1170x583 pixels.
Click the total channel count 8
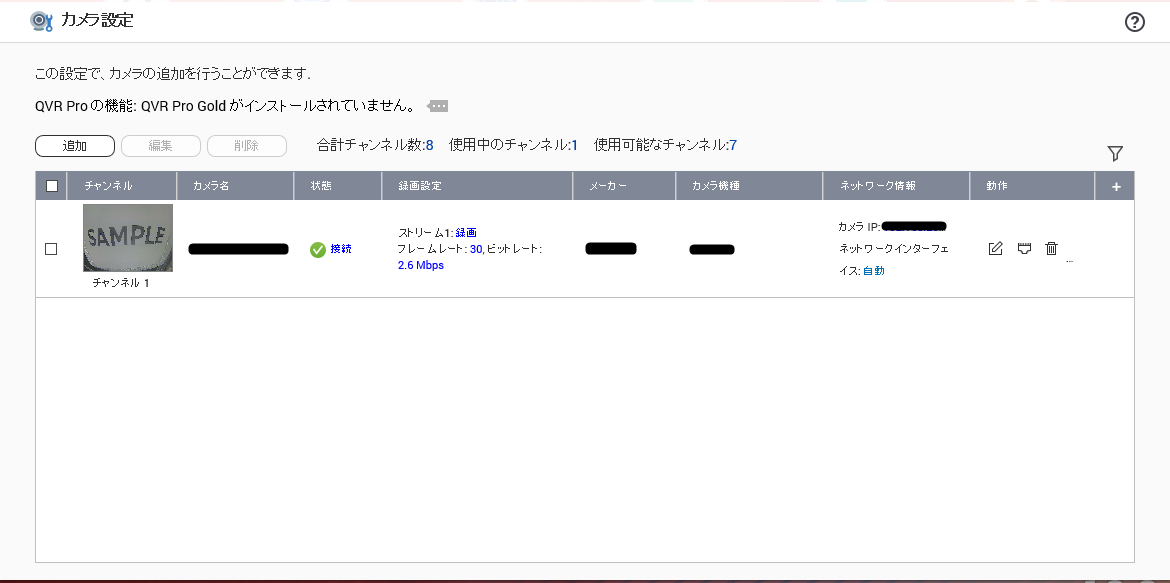430,146
